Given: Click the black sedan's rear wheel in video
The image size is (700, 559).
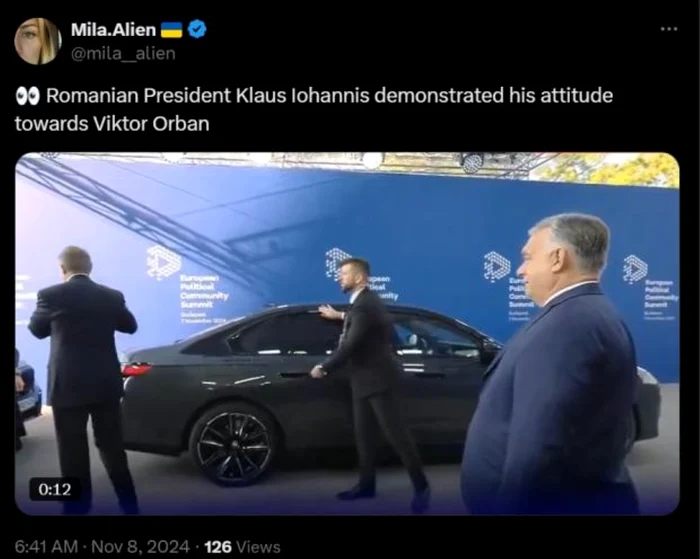Looking at the screenshot, I should coord(234,445).
